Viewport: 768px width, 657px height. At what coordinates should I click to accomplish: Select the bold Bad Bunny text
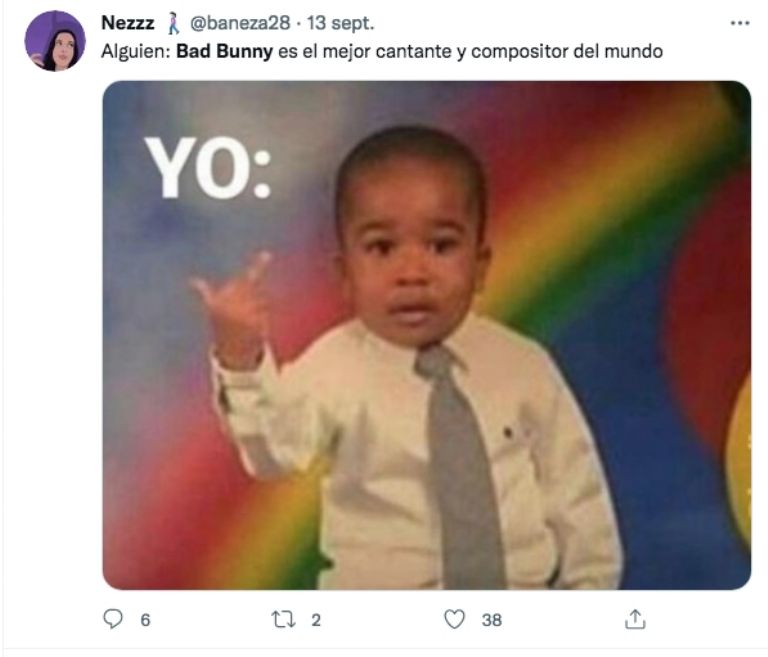[224, 51]
